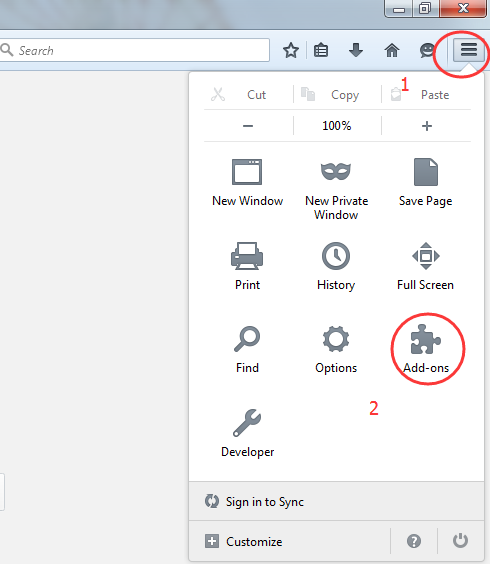Open the Downloads arrow icon
The height and width of the screenshot is (564, 490).
pos(356,50)
